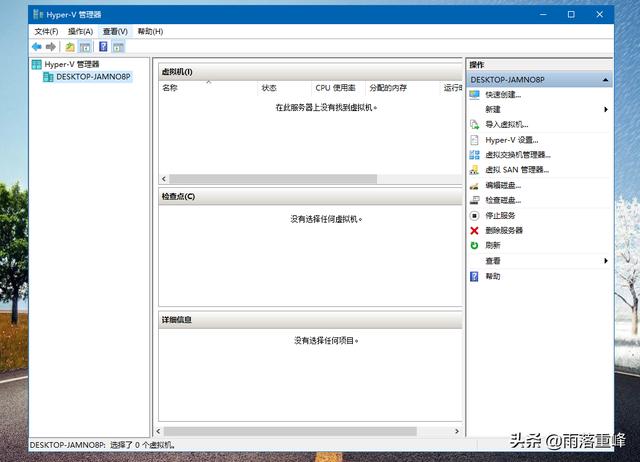640x462 pixels.
Task: Open the 操作(A) menu
Action: click(80, 31)
